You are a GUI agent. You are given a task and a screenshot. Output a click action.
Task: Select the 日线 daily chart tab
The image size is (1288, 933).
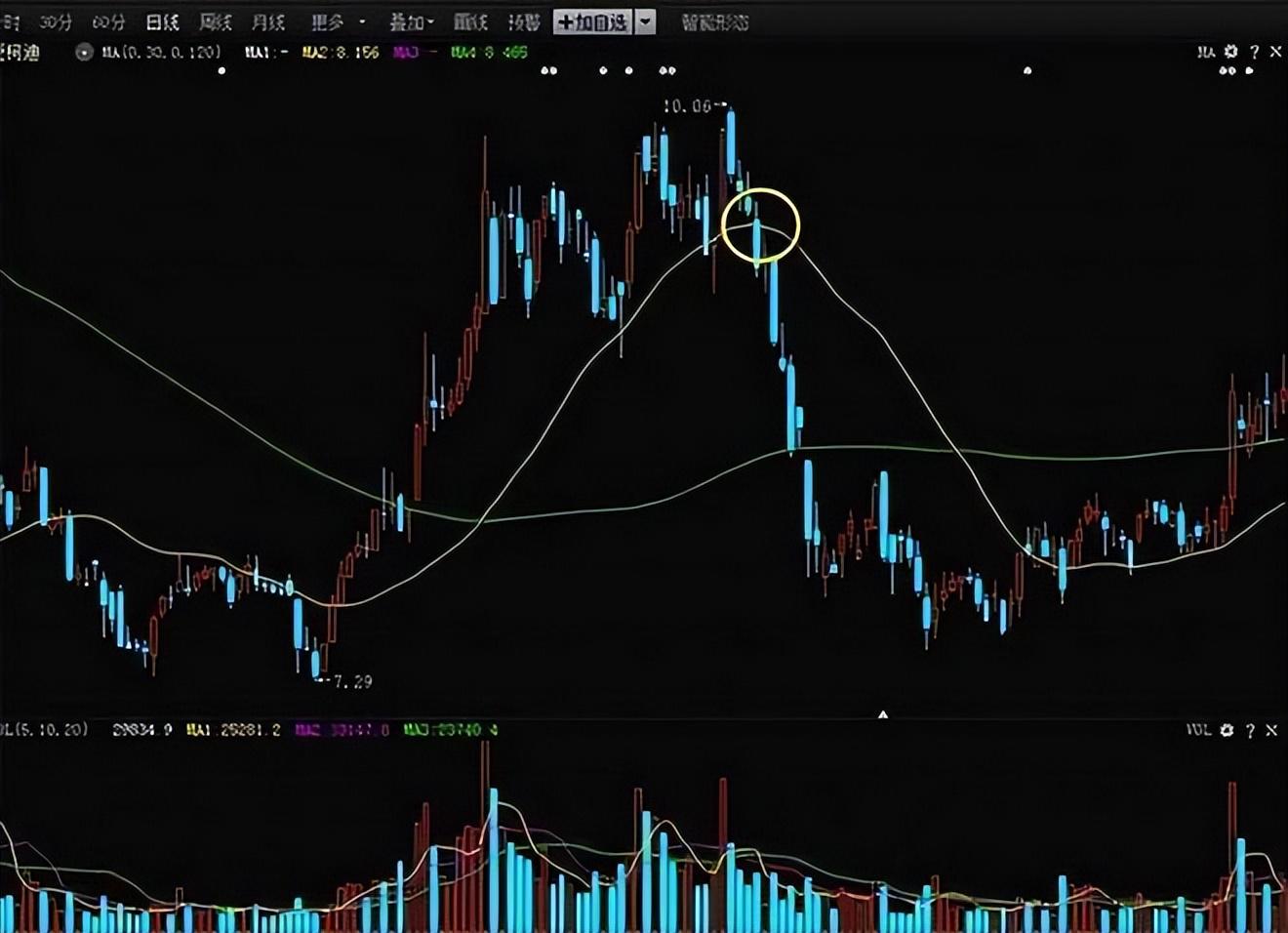[162, 21]
